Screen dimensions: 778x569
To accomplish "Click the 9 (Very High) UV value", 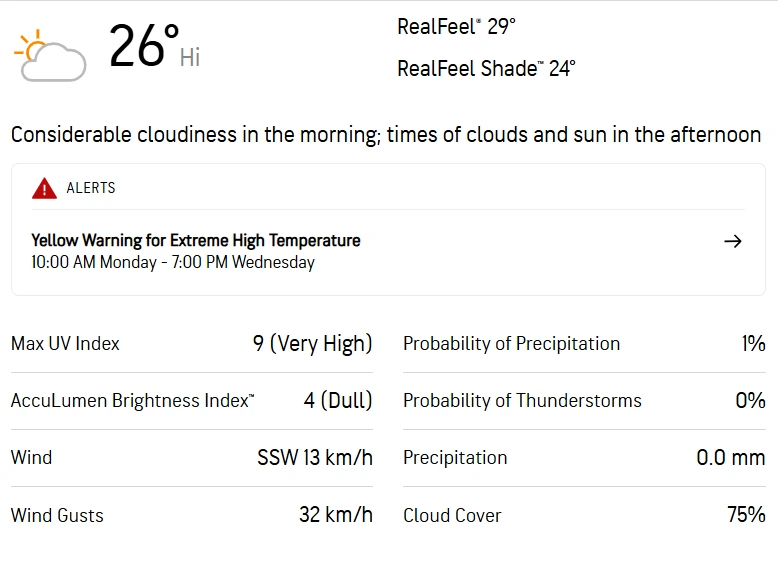I will [313, 344].
